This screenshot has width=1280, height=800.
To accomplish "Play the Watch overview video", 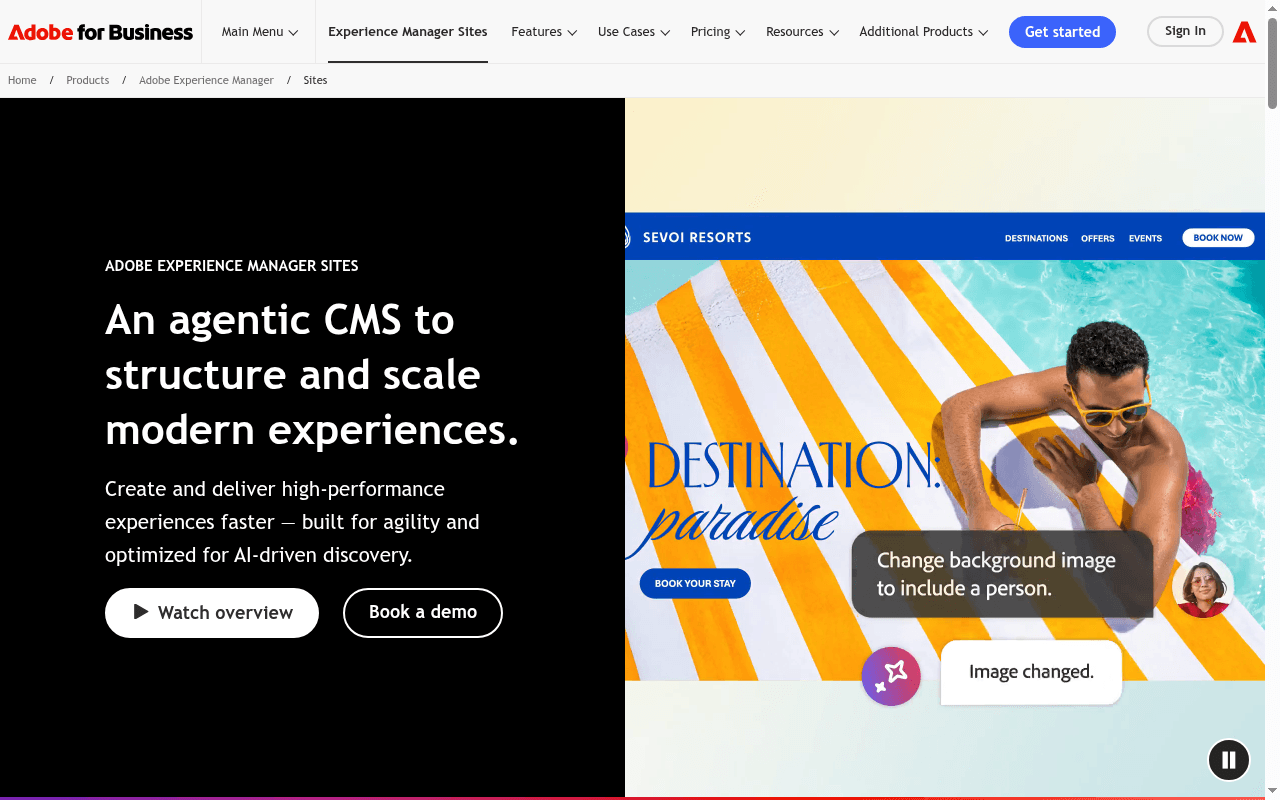I will pyautogui.click(x=212, y=613).
